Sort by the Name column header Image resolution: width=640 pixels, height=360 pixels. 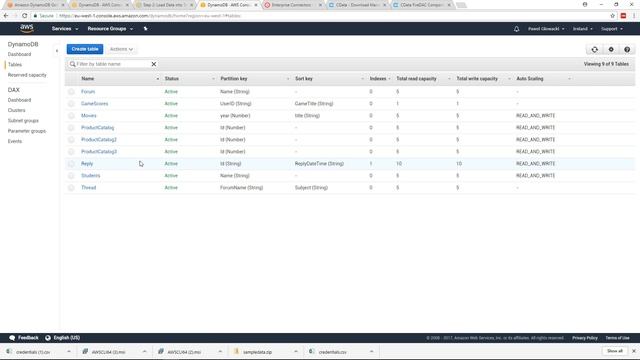tap(88, 78)
